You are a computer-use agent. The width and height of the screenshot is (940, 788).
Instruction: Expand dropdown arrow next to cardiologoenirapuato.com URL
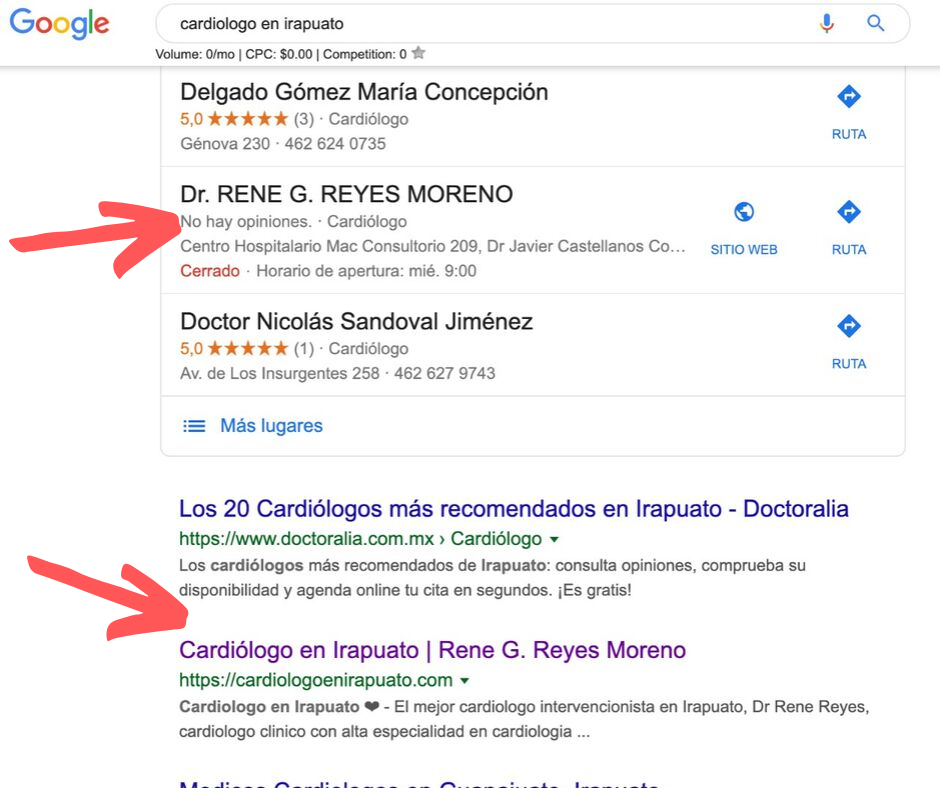pyautogui.click(x=465, y=681)
